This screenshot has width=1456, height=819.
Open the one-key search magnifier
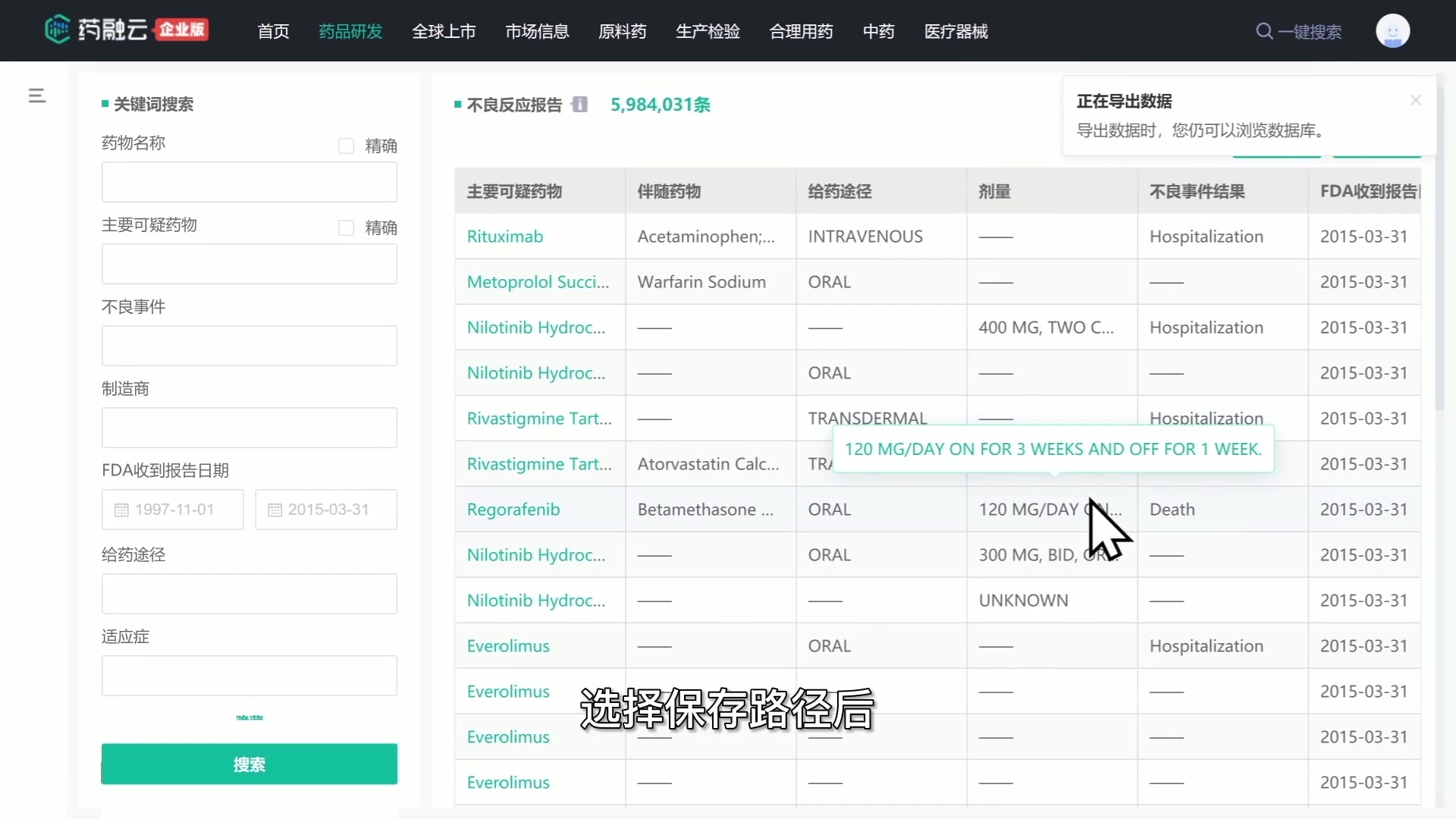(x=1264, y=31)
